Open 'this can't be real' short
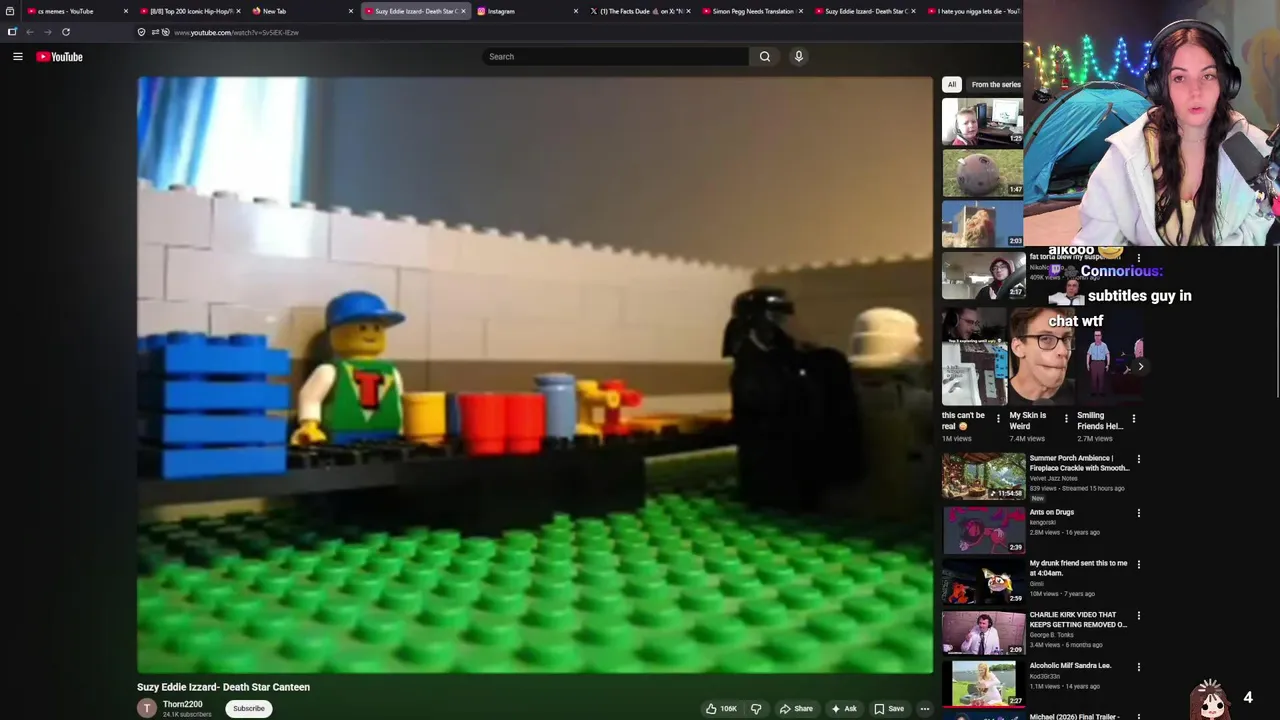Viewport: 1280px width, 720px height. point(974,356)
